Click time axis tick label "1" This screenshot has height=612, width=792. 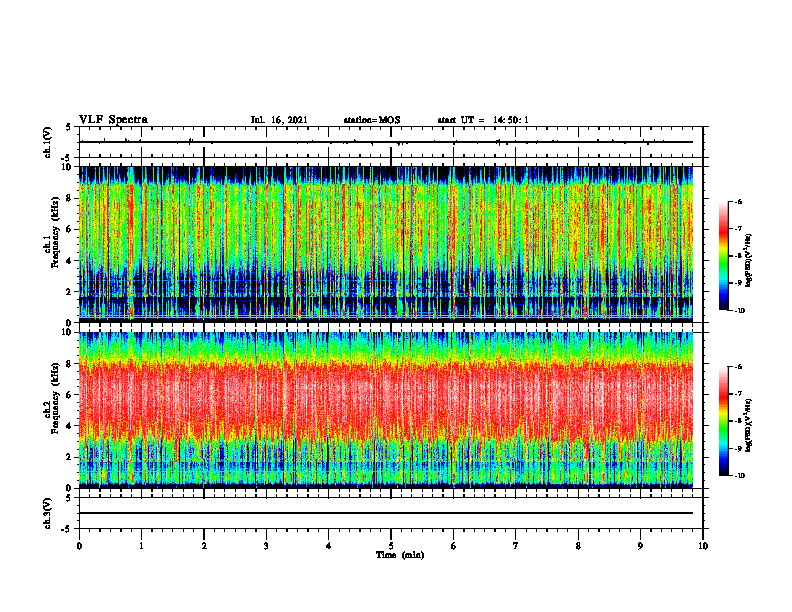141,546
